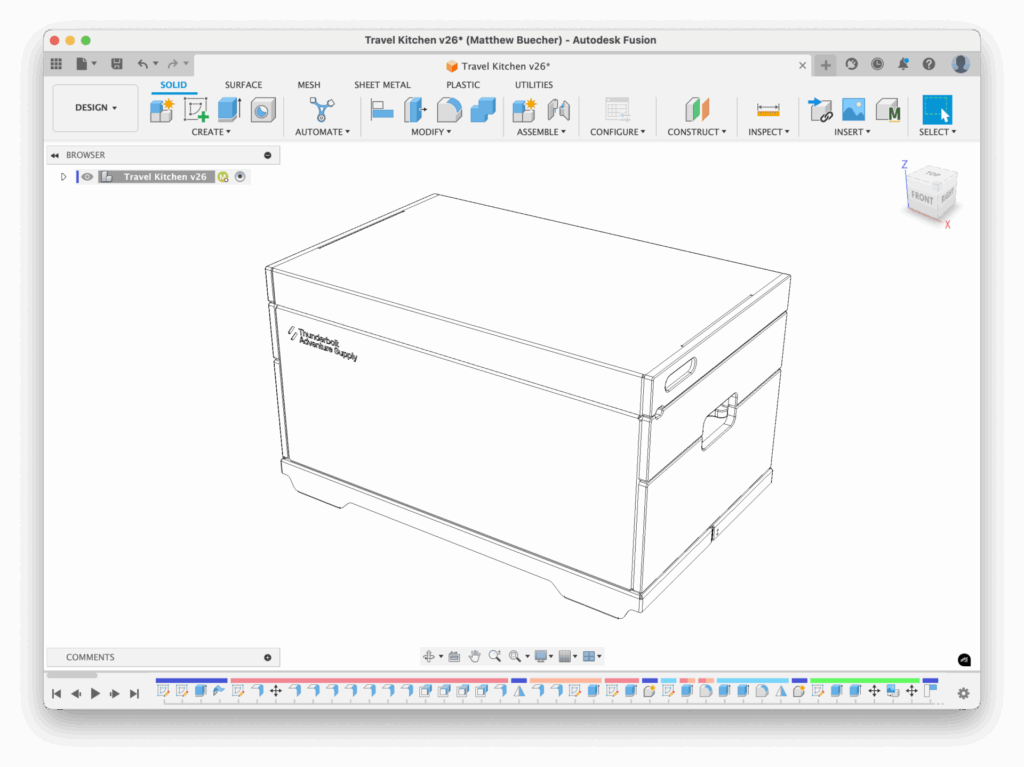Switch to the Sheet Metal tab
This screenshot has width=1024, height=767.
(x=382, y=85)
